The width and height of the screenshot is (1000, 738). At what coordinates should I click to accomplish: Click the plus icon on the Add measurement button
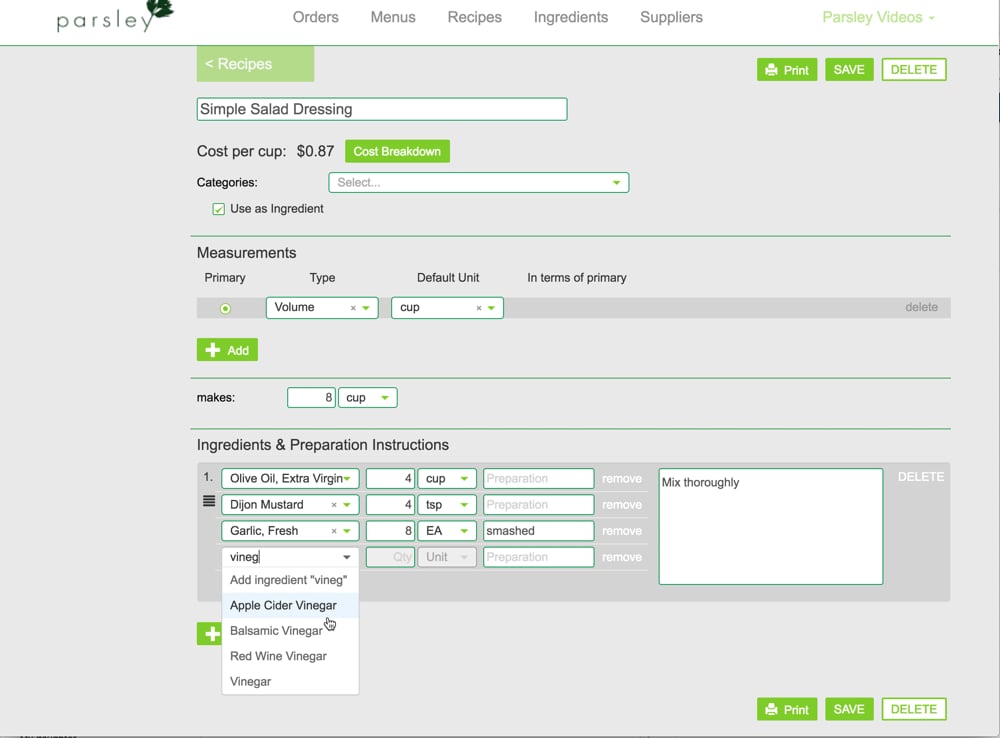215,350
